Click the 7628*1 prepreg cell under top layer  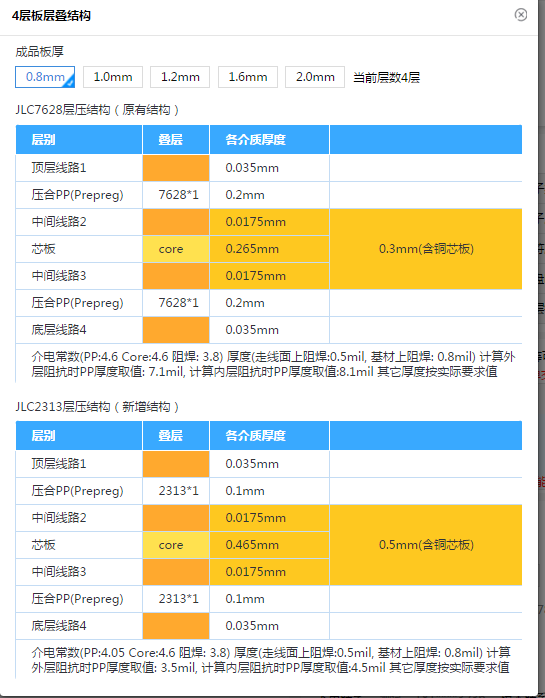point(176,195)
